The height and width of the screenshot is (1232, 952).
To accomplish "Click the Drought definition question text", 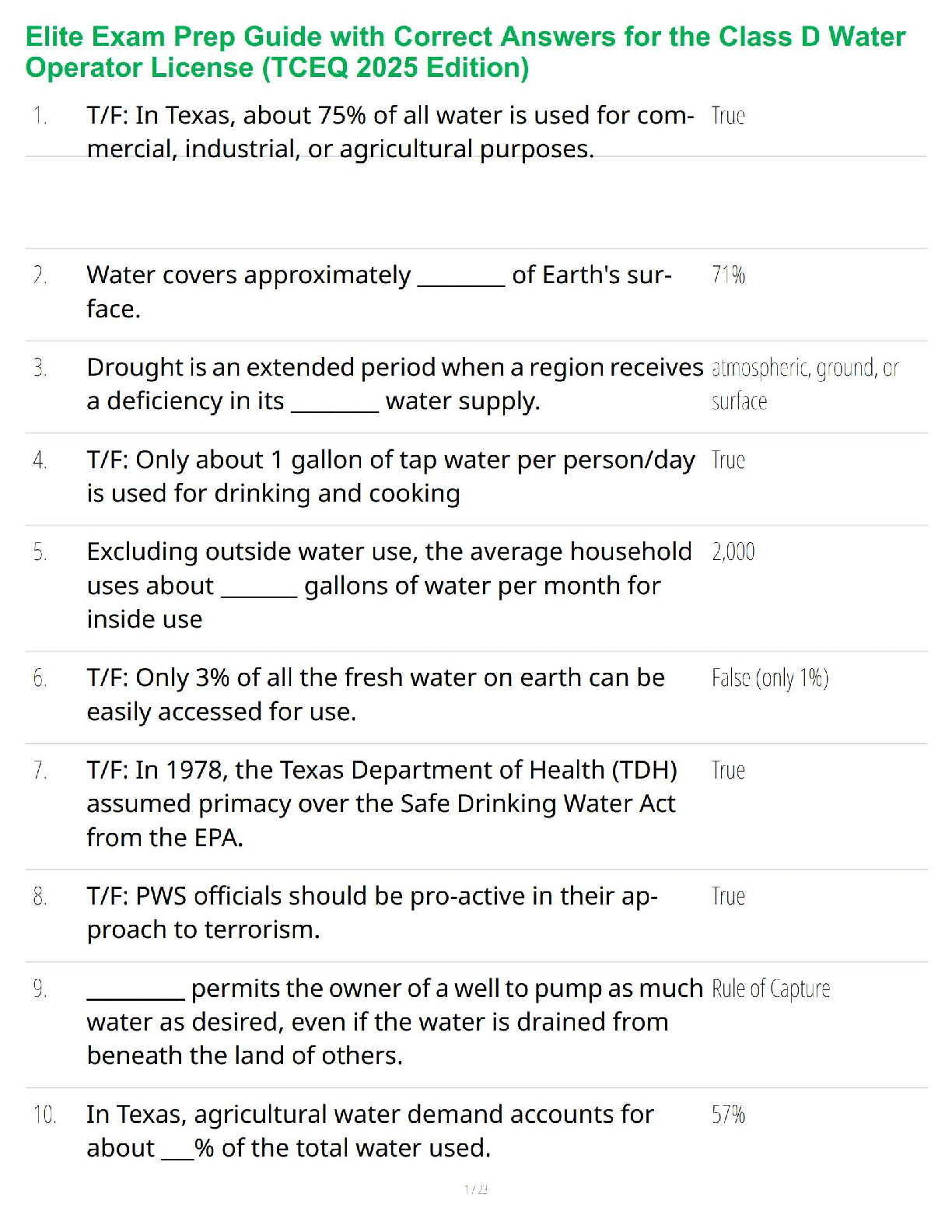I will 394,384.
